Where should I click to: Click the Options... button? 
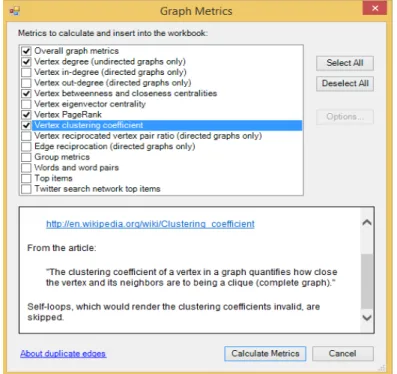click(x=345, y=117)
